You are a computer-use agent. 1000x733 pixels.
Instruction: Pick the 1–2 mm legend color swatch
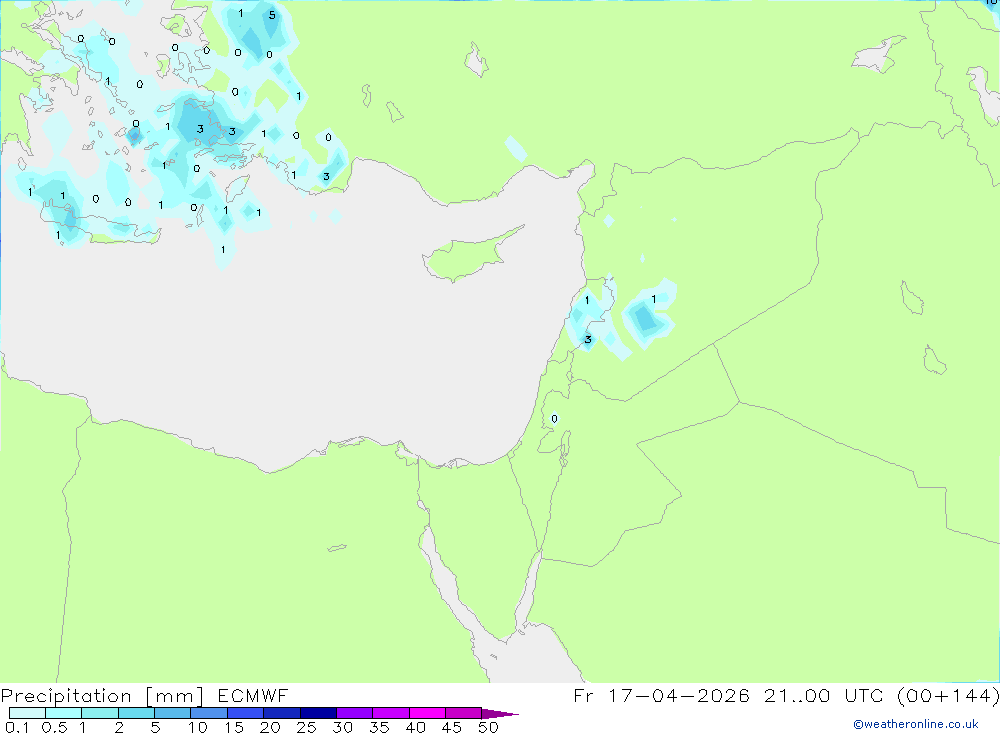100,713
